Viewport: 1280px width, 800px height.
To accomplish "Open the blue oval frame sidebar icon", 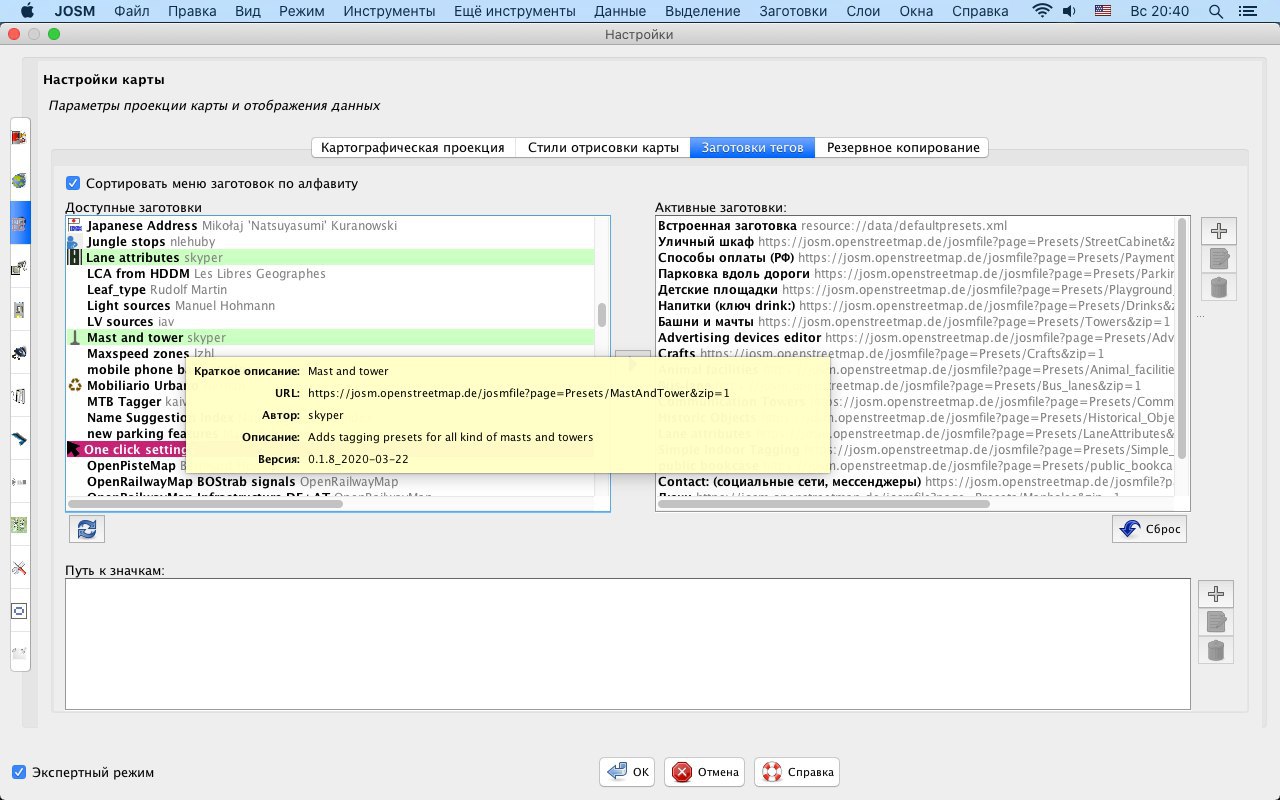I will (x=19, y=610).
